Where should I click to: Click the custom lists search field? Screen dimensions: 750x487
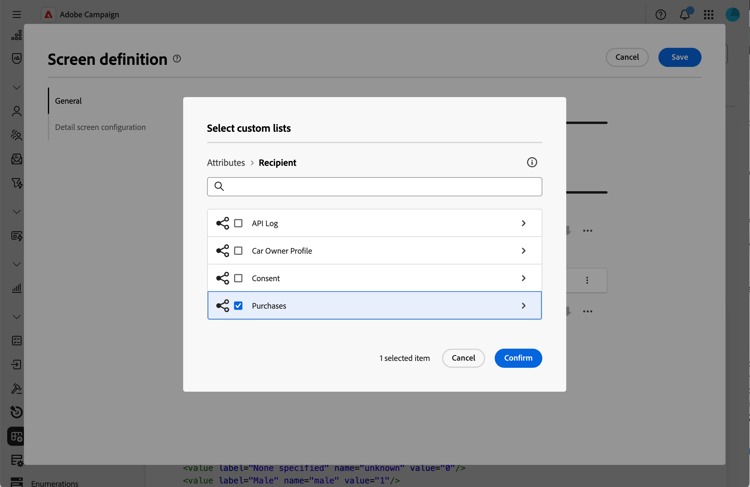click(375, 186)
